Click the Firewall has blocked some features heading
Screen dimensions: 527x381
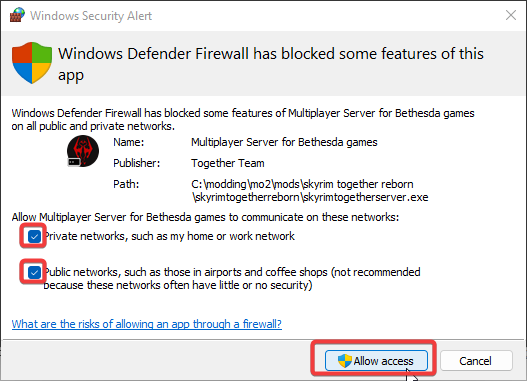coord(271,64)
